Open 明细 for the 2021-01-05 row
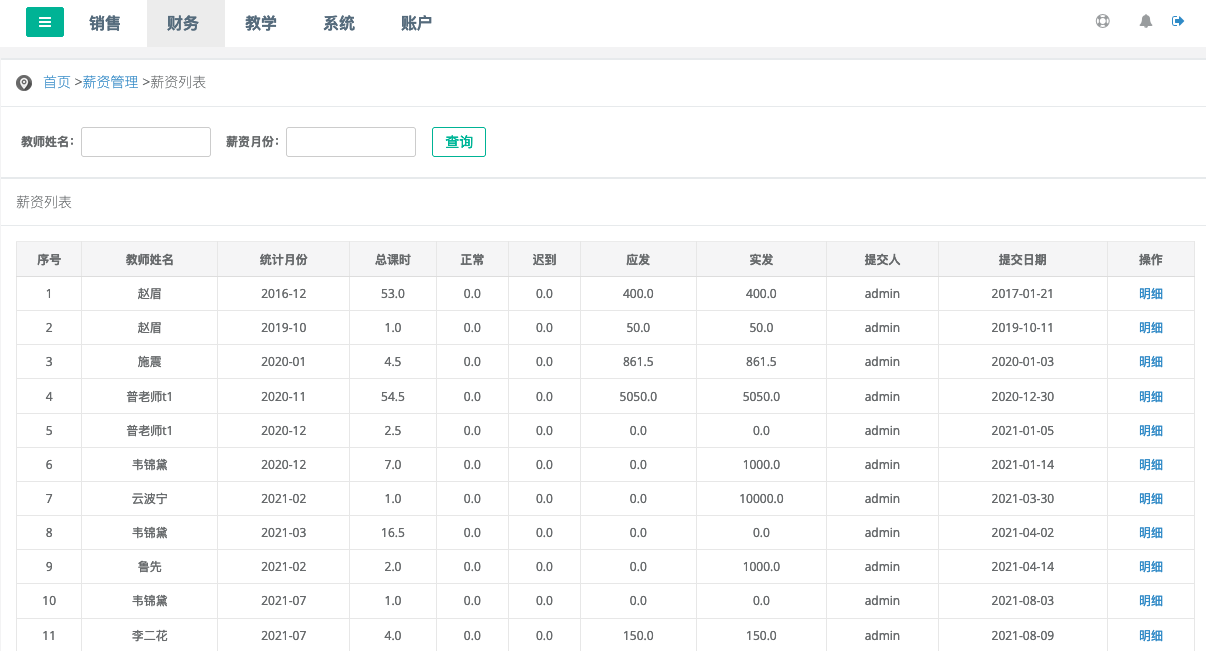 click(x=1151, y=430)
